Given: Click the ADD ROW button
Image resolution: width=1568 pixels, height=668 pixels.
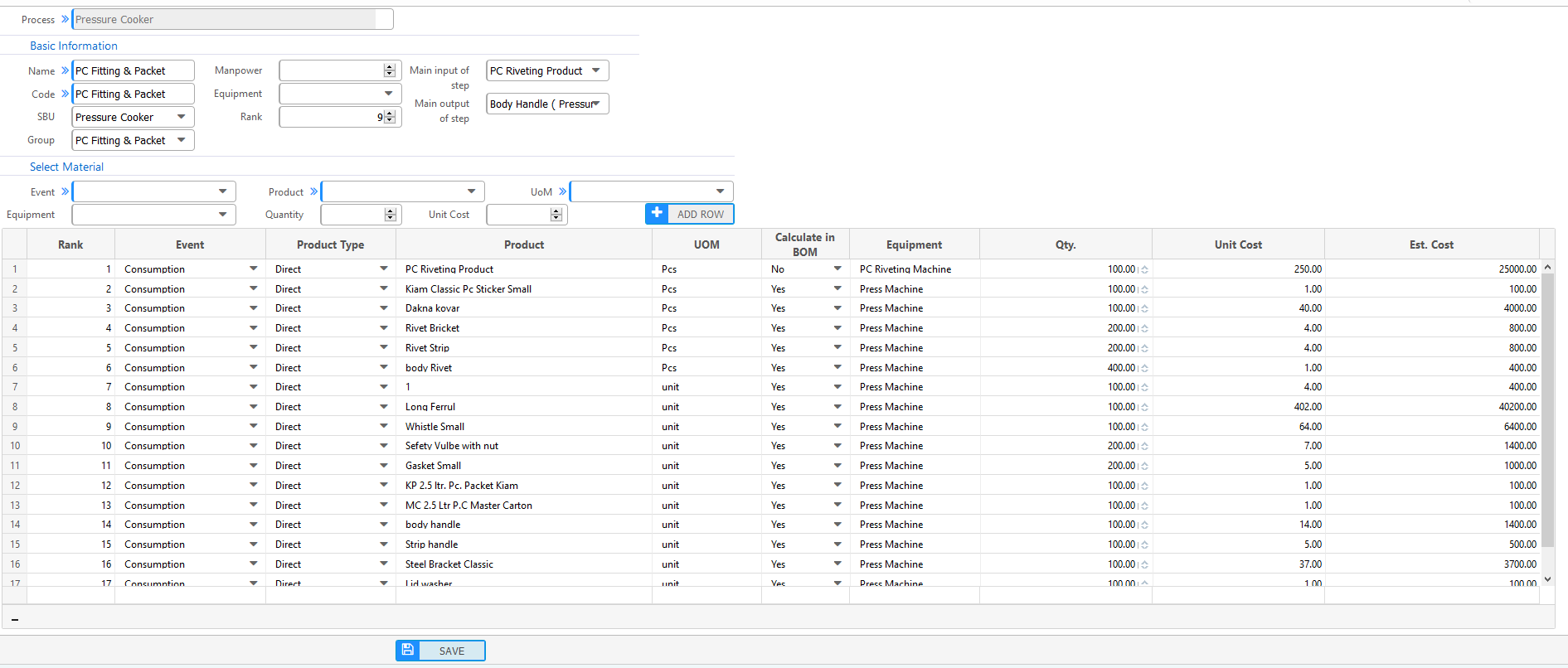Looking at the screenshot, I should (690, 214).
